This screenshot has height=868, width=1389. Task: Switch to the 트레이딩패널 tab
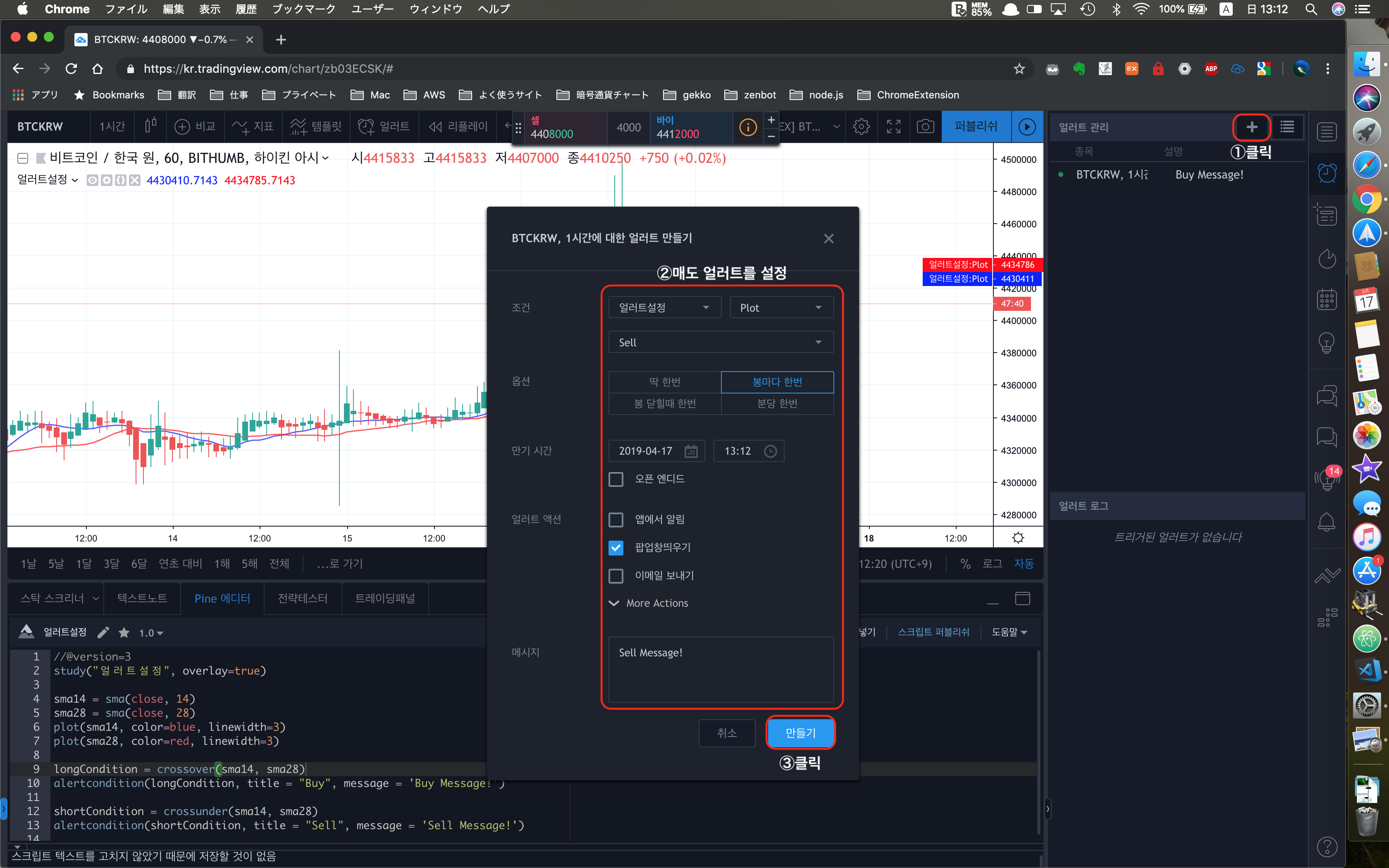pos(384,598)
